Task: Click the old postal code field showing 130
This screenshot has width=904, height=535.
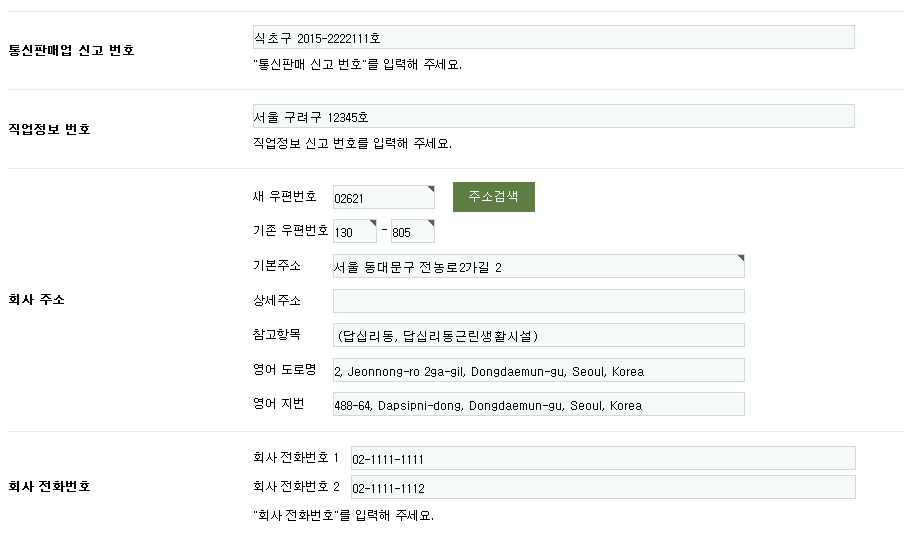Action: click(x=354, y=231)
